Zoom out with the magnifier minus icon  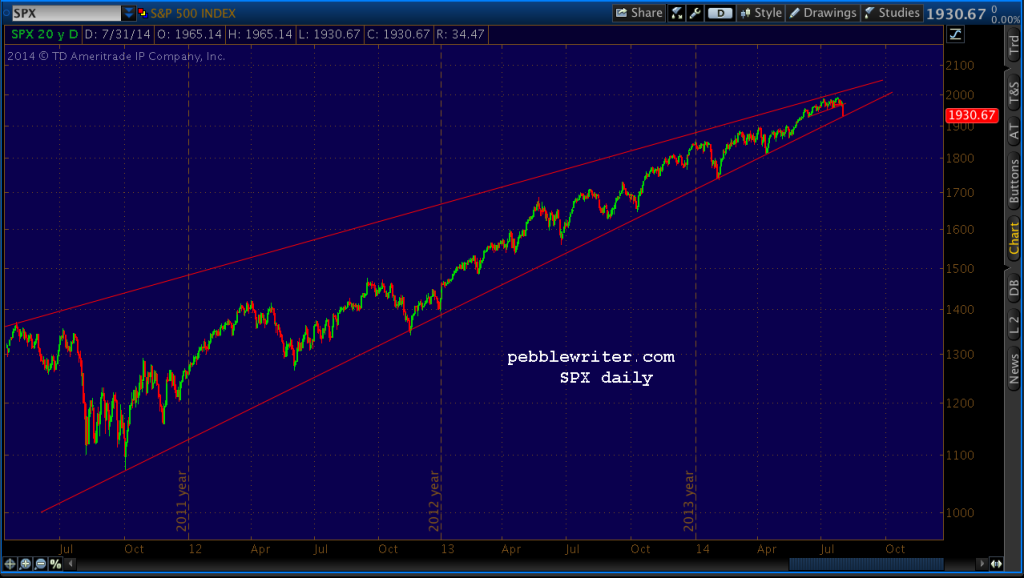pyautogui.click(x=40, y=564)
